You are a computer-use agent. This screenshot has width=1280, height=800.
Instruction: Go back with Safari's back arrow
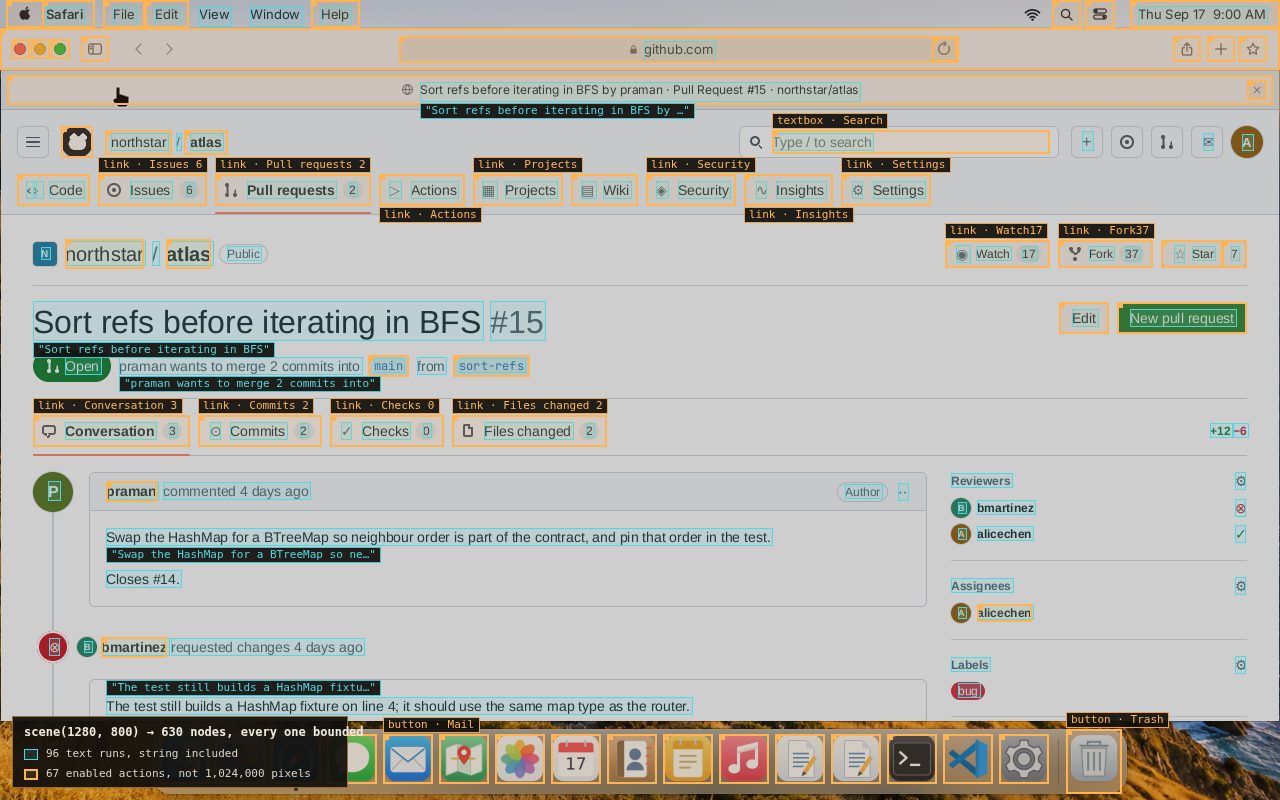tap(139, 49)
